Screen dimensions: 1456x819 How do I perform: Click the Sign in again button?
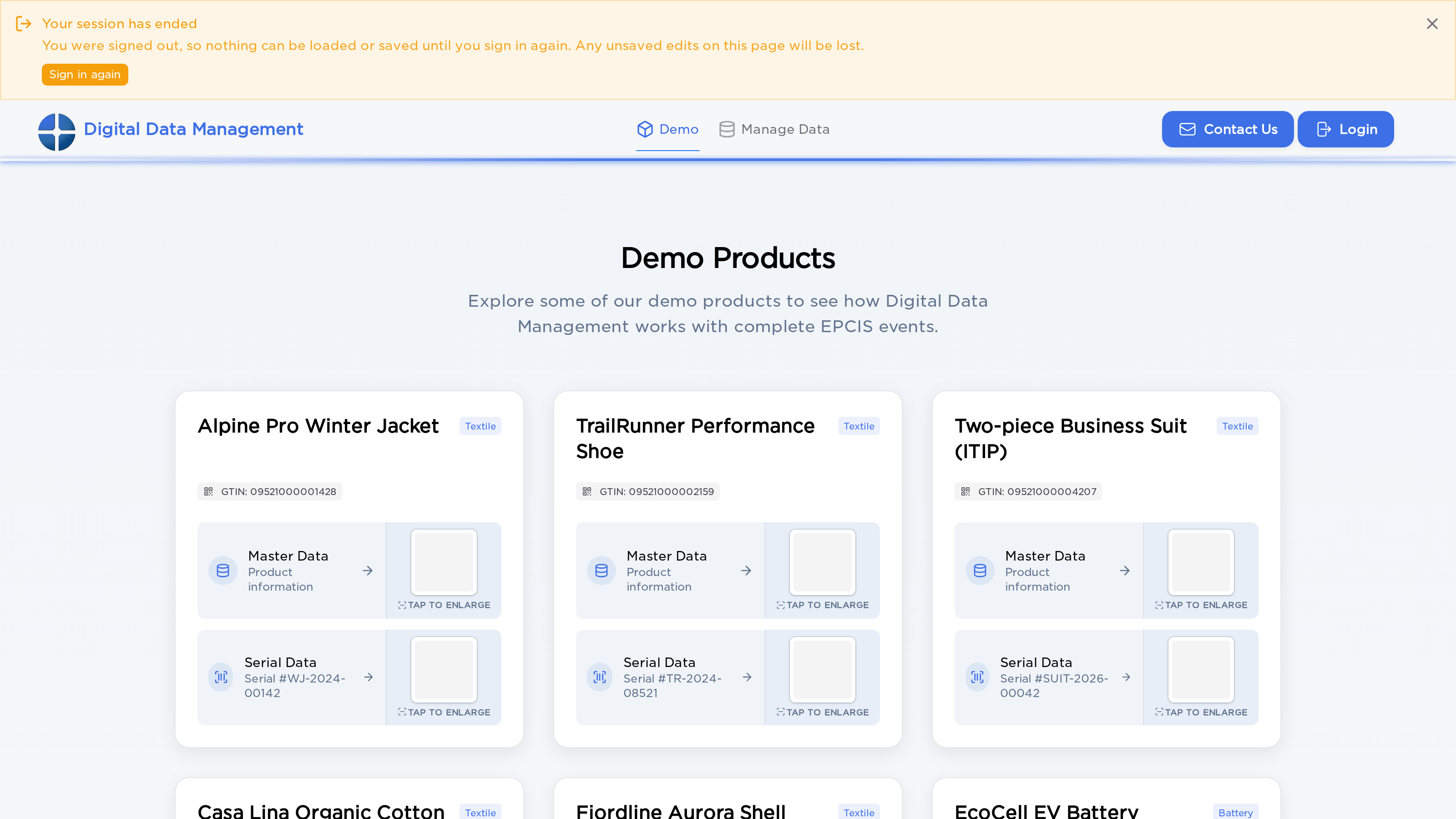tap(85, 75)
